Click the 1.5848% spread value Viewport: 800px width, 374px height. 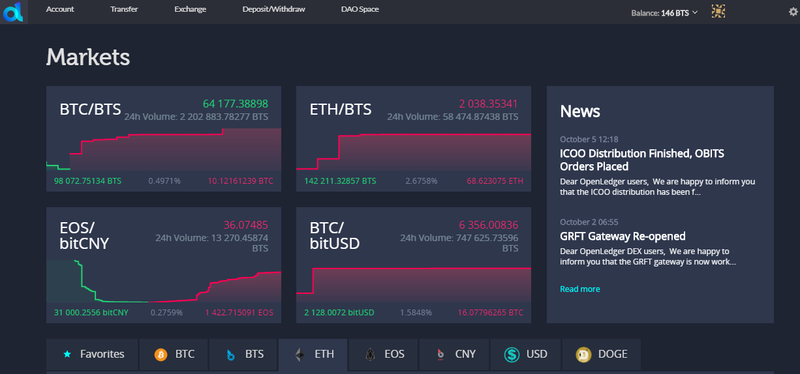[416, 312]
